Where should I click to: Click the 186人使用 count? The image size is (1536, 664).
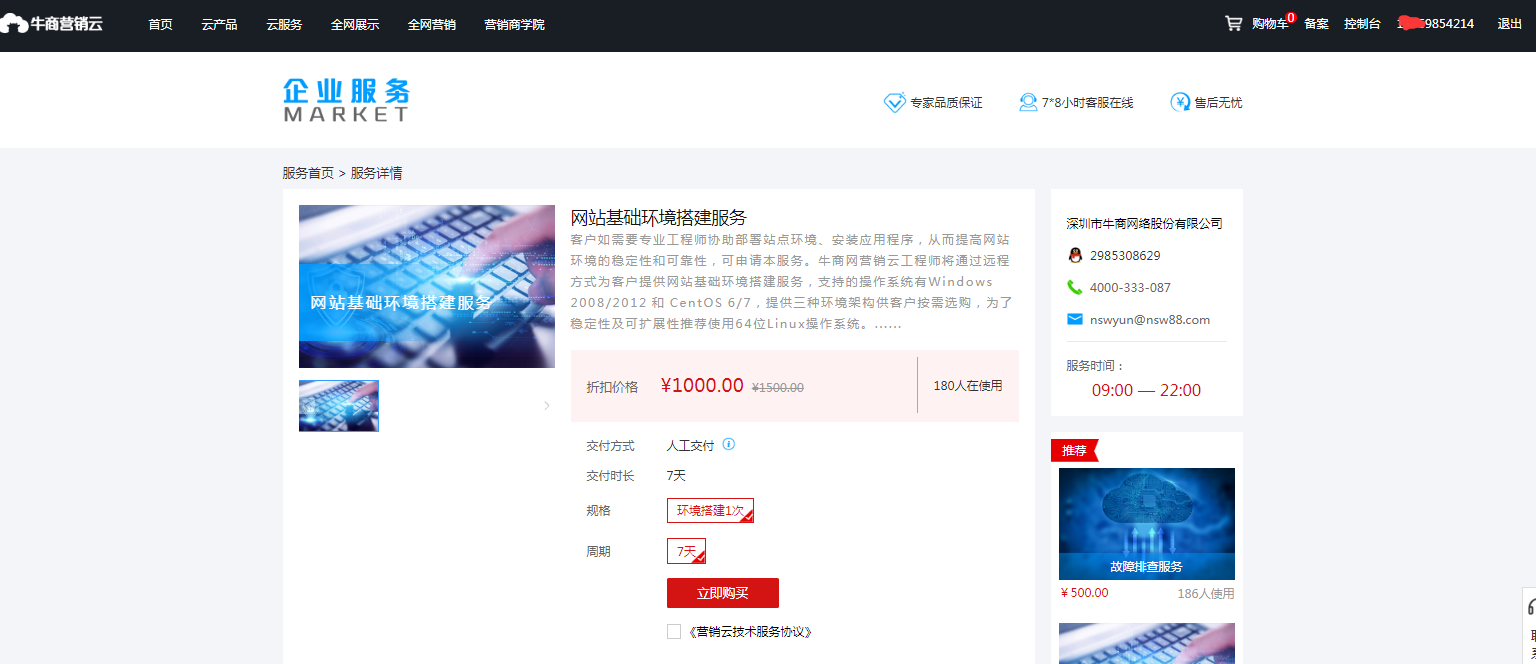pos(1206,594)
